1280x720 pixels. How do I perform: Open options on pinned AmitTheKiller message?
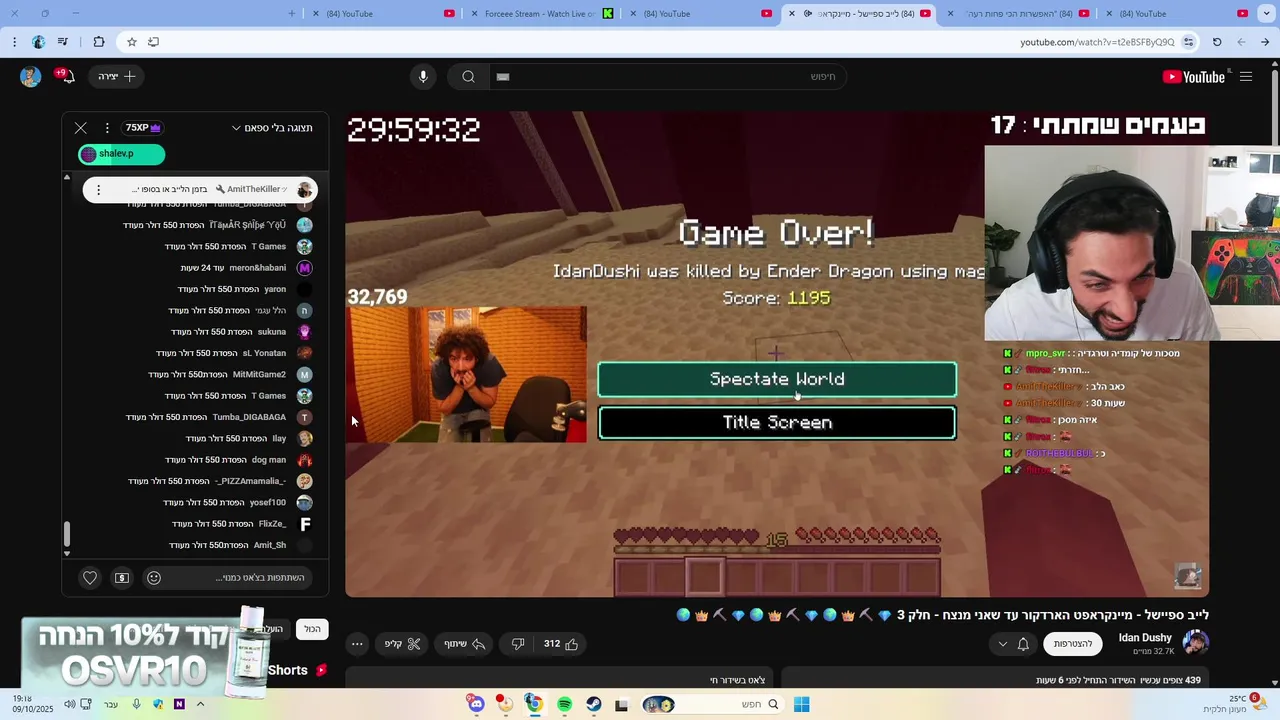click(98, 190)
